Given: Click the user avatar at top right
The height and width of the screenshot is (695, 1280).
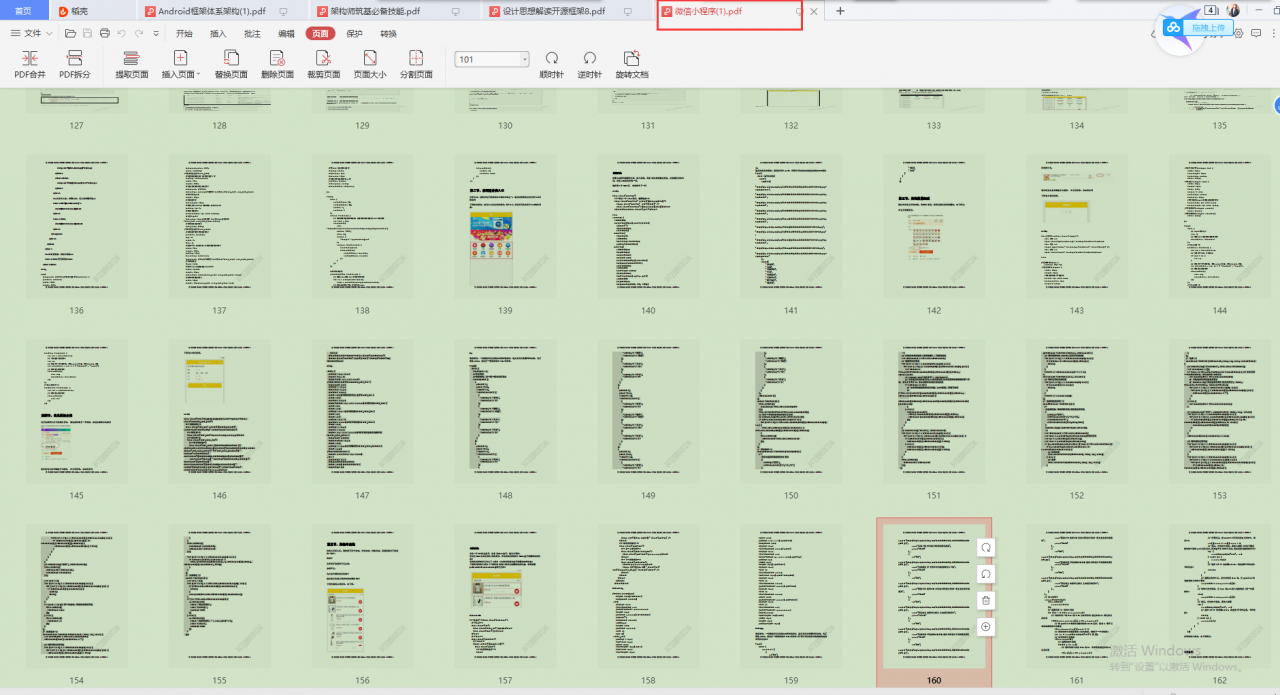Looking at the screenshot, I should pos(1233,10).
